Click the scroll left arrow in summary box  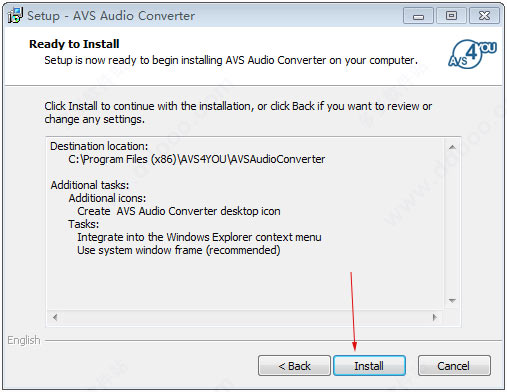[x=55, y=317]
